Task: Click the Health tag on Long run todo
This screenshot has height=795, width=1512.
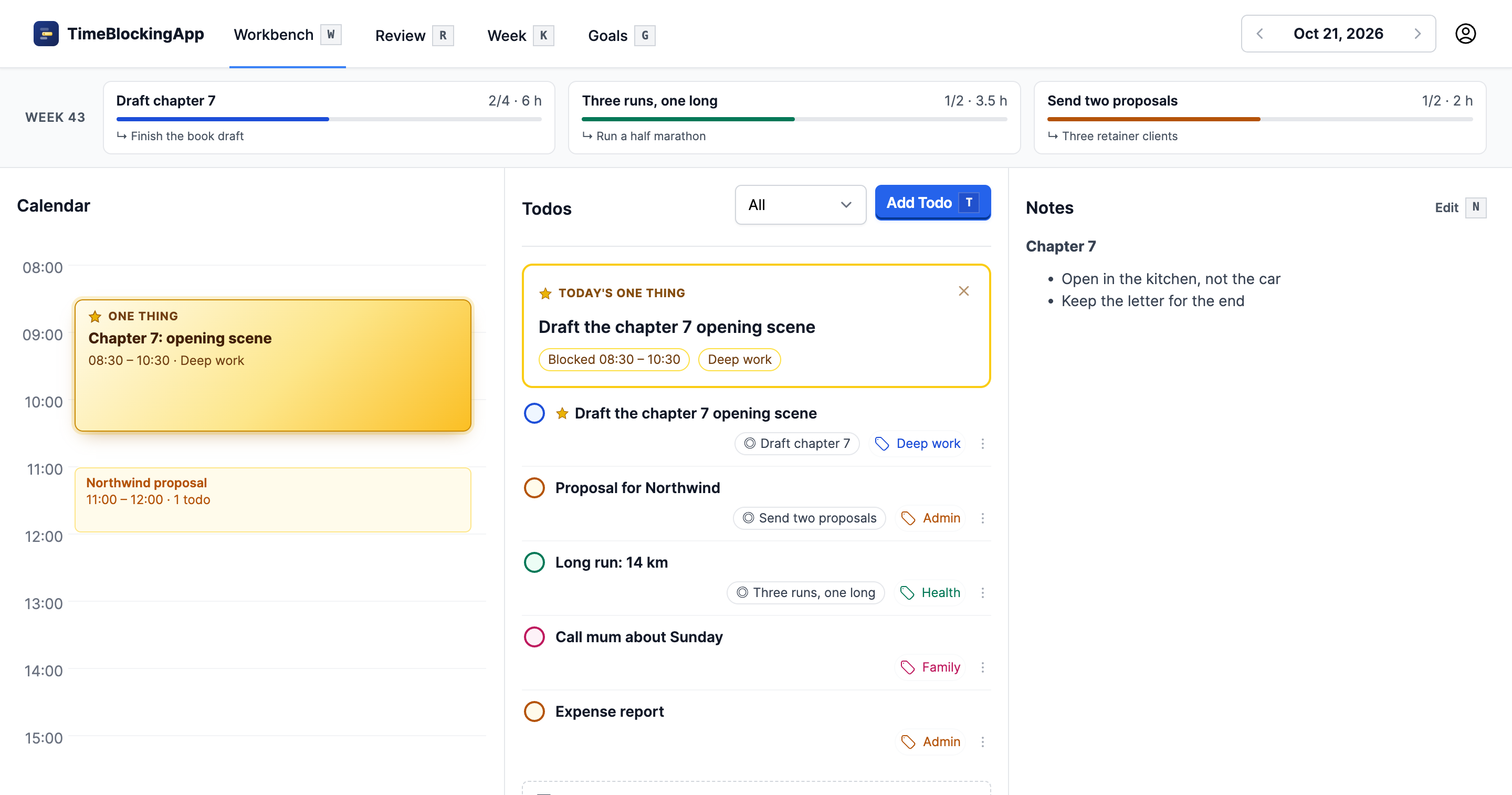Action: 930,592
